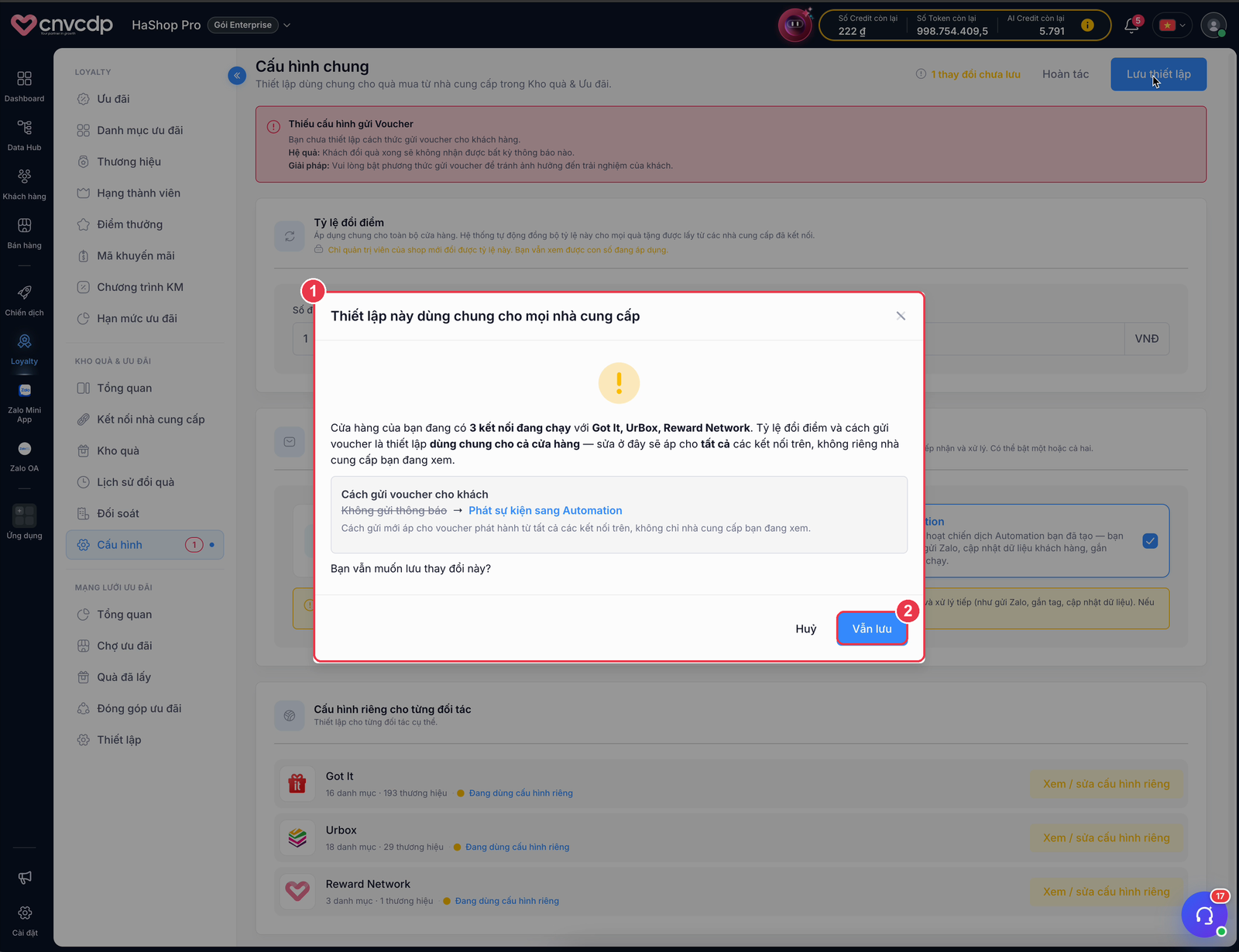Screen dimensions: 1239x952
Task: Open Chiến dịch section
Action: 25,300
